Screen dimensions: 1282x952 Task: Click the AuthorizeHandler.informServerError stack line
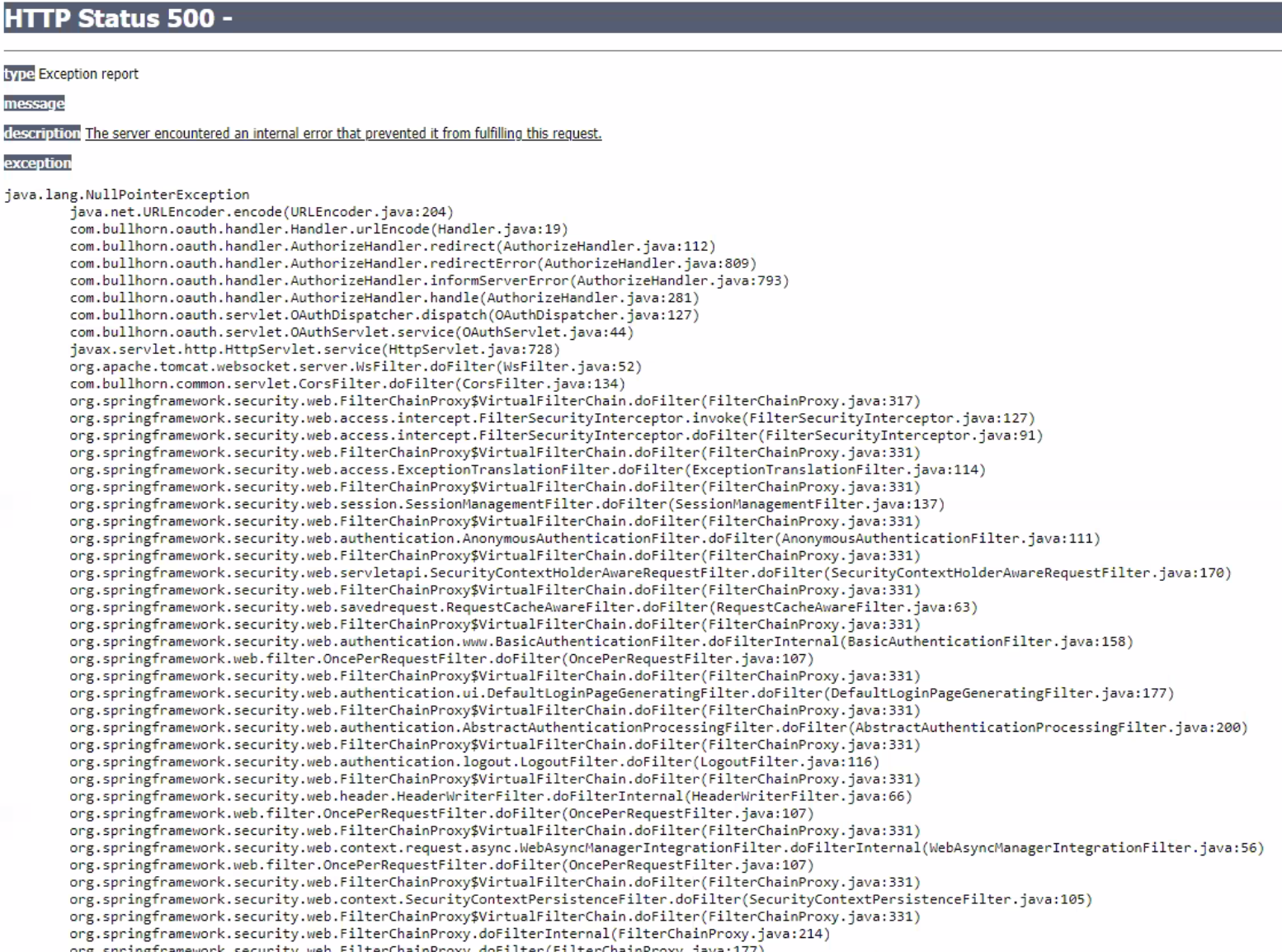pos(429,281)
